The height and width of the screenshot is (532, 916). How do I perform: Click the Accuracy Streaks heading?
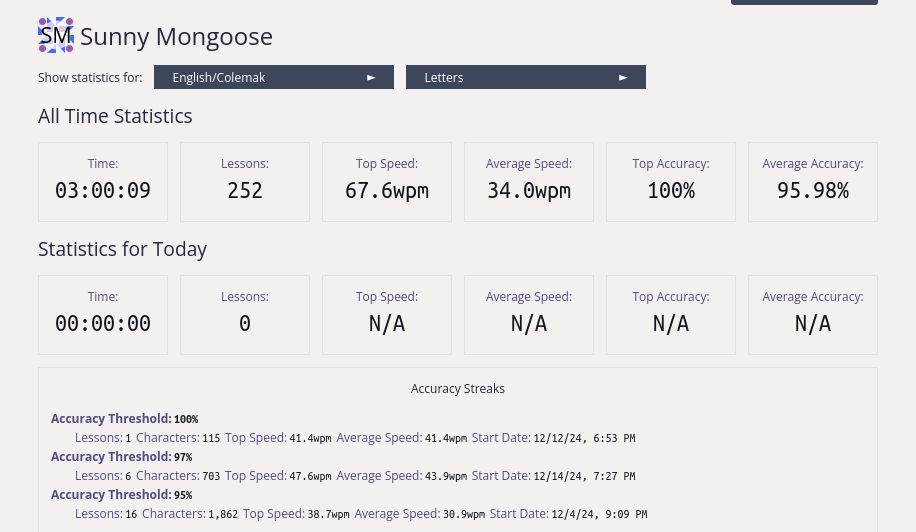point(458,388)
